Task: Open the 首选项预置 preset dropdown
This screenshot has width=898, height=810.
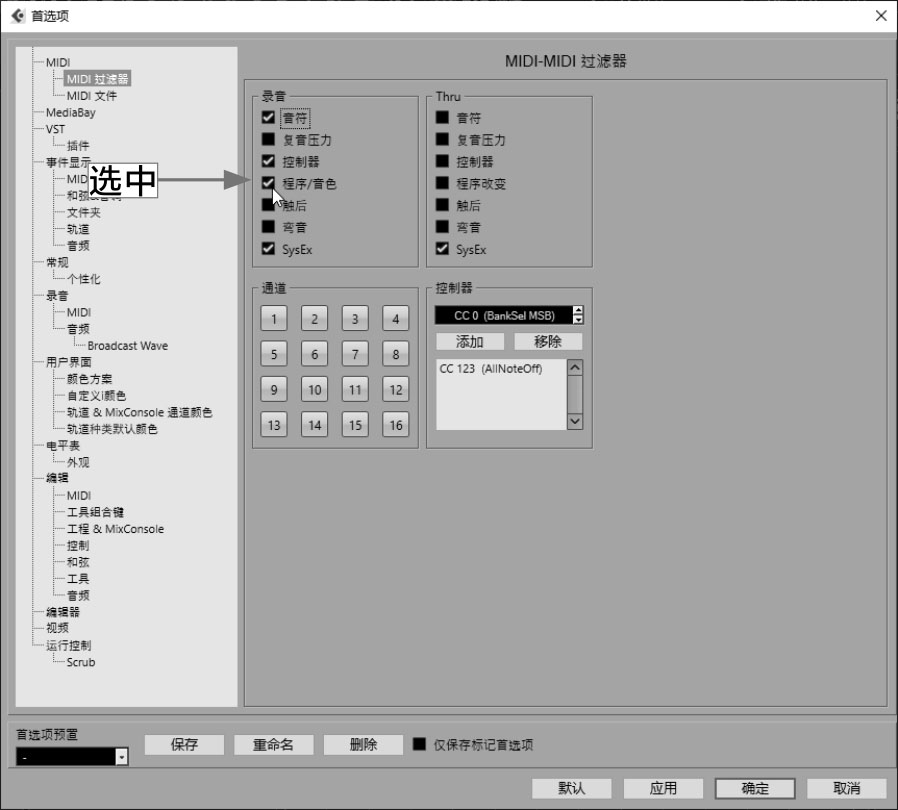Action: pyautogui.click(x=122, y=758)
